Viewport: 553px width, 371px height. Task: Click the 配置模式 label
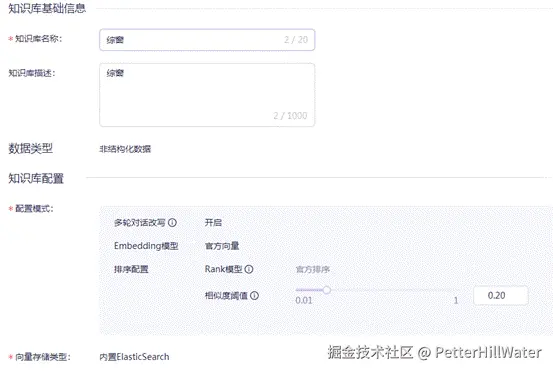point(34,208)
